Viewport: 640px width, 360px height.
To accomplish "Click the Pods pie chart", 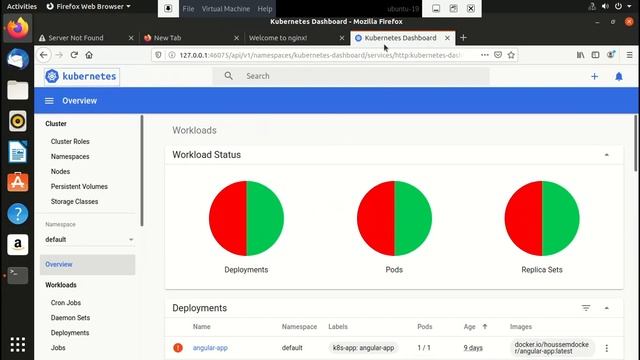I will tap(394, 218).
